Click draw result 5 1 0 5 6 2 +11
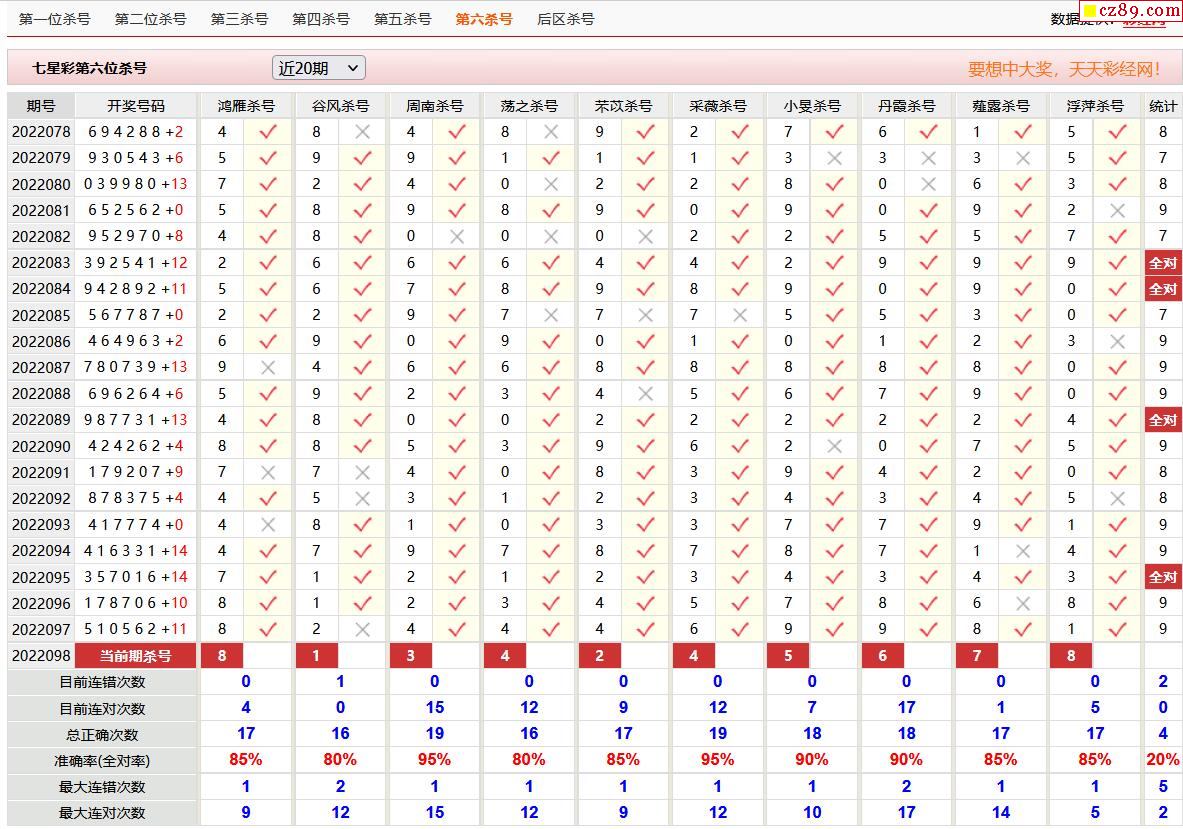Viewport: 1183px width, 829px height. click(x=136, y=629)
